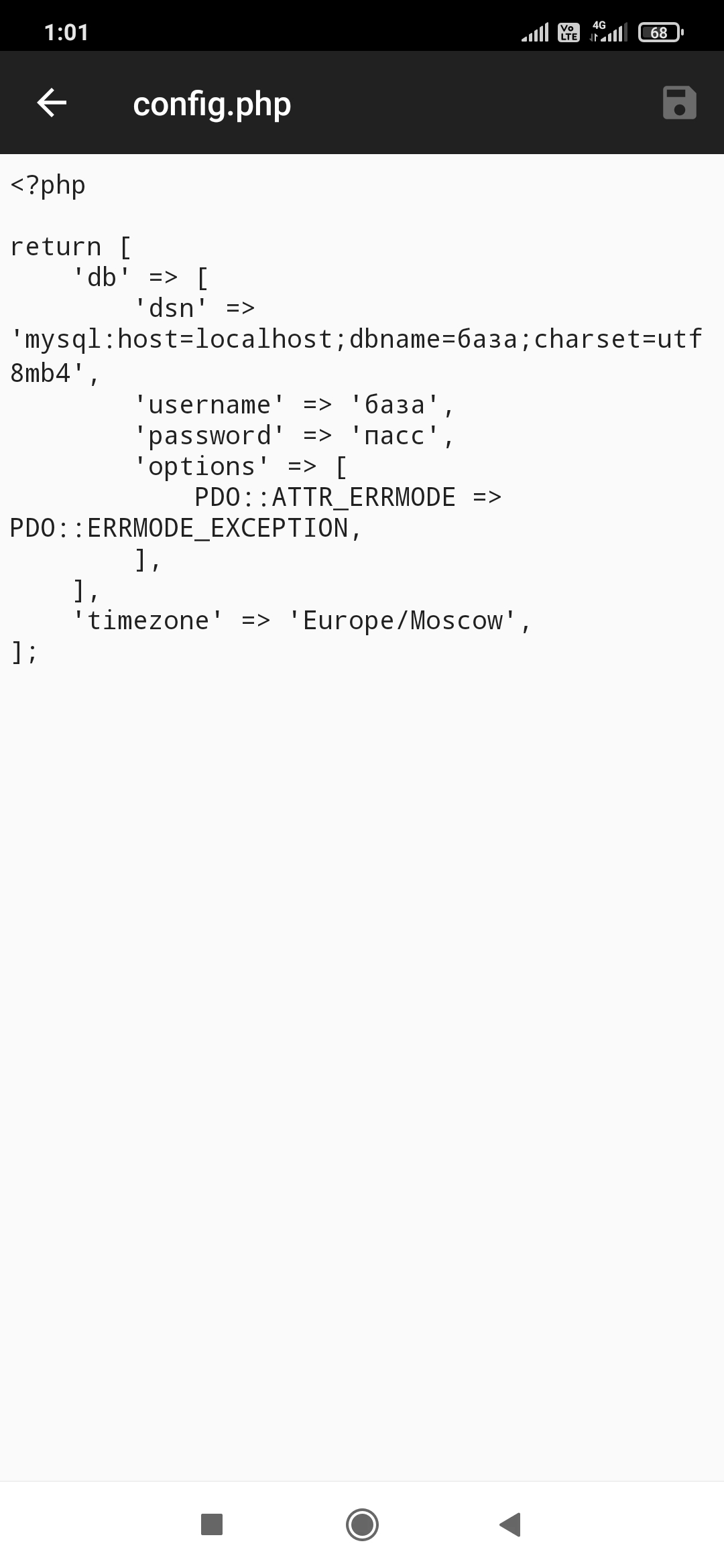Place cursor on the <?php opening line

click(x=48, y=185)
